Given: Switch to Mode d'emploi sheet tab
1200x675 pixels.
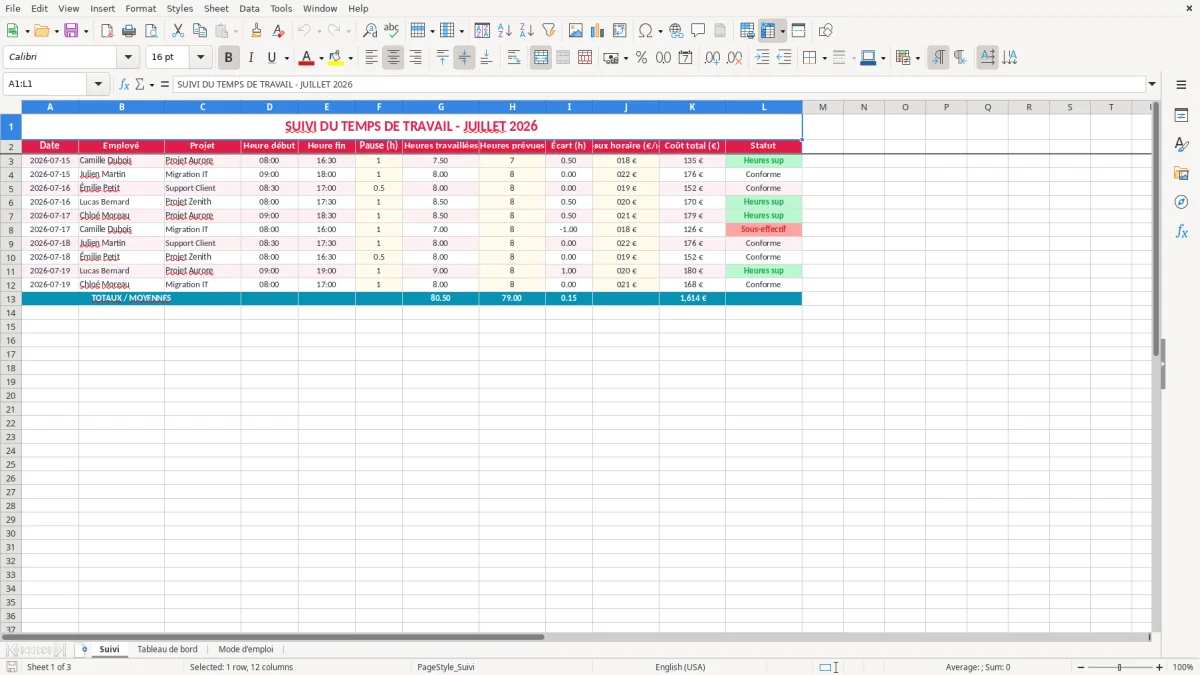Looking at the screenshot, I should (x=246, y=649).
